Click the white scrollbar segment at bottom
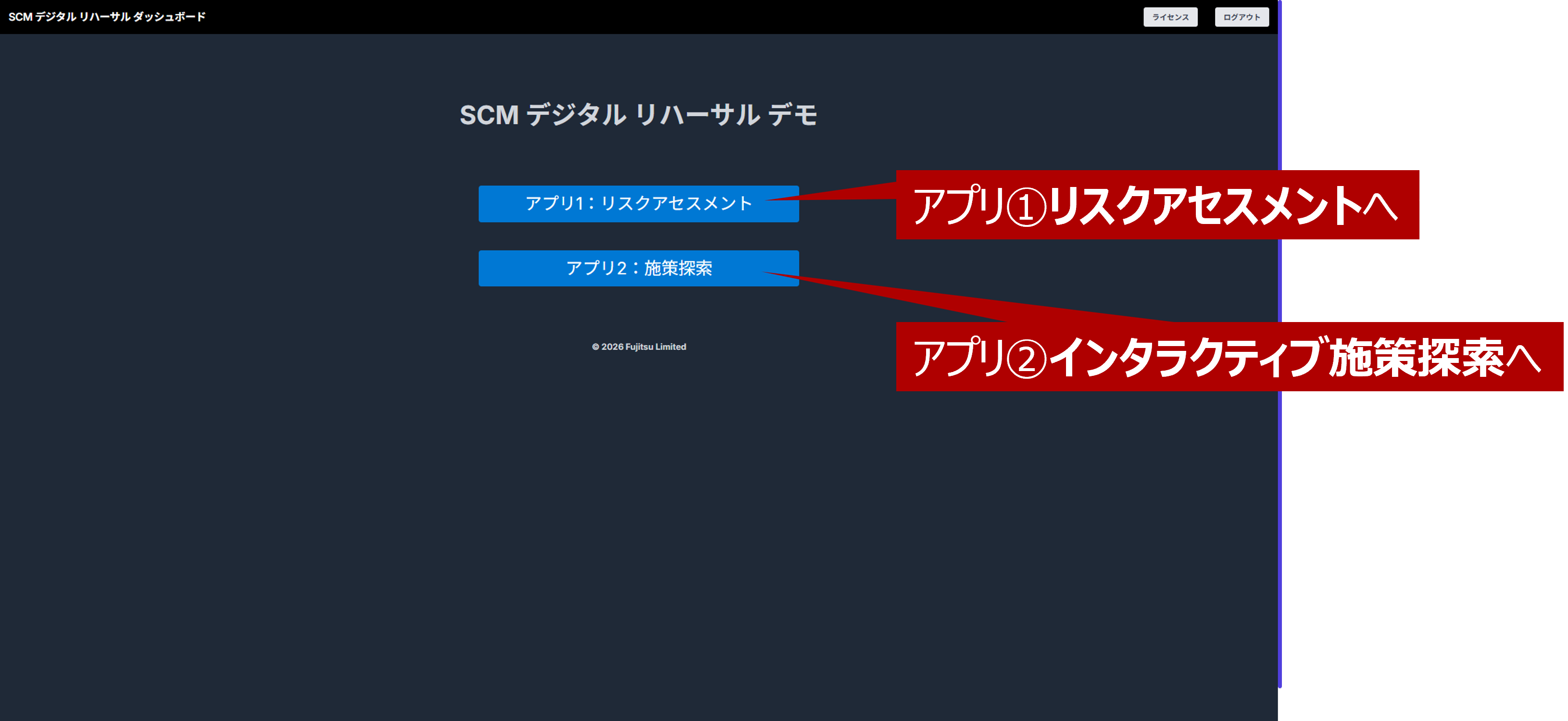The image size is (1568, 721). [x=1279, y=705]
